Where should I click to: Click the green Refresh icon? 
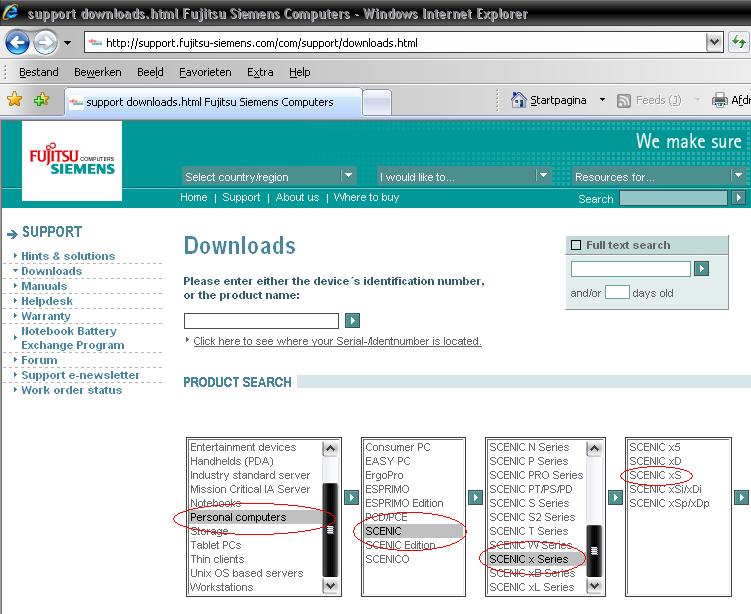739,43
